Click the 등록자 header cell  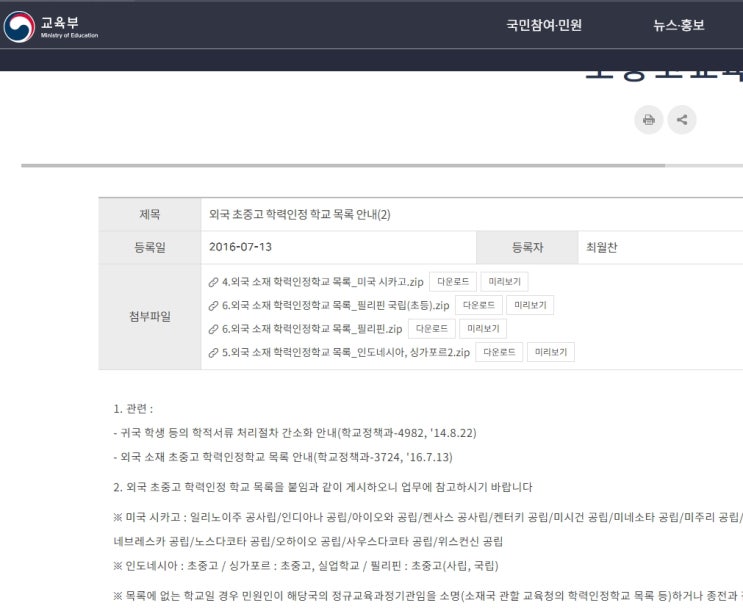[x=527, y=247]
